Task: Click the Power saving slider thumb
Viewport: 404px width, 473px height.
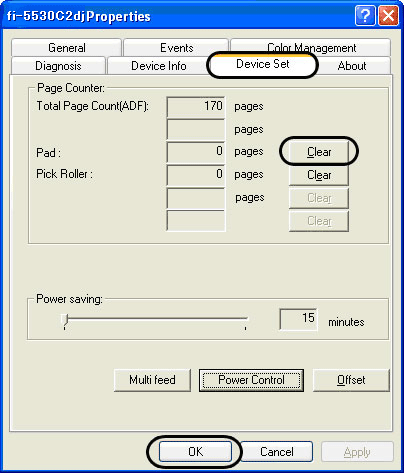Action: pos(65,320)
